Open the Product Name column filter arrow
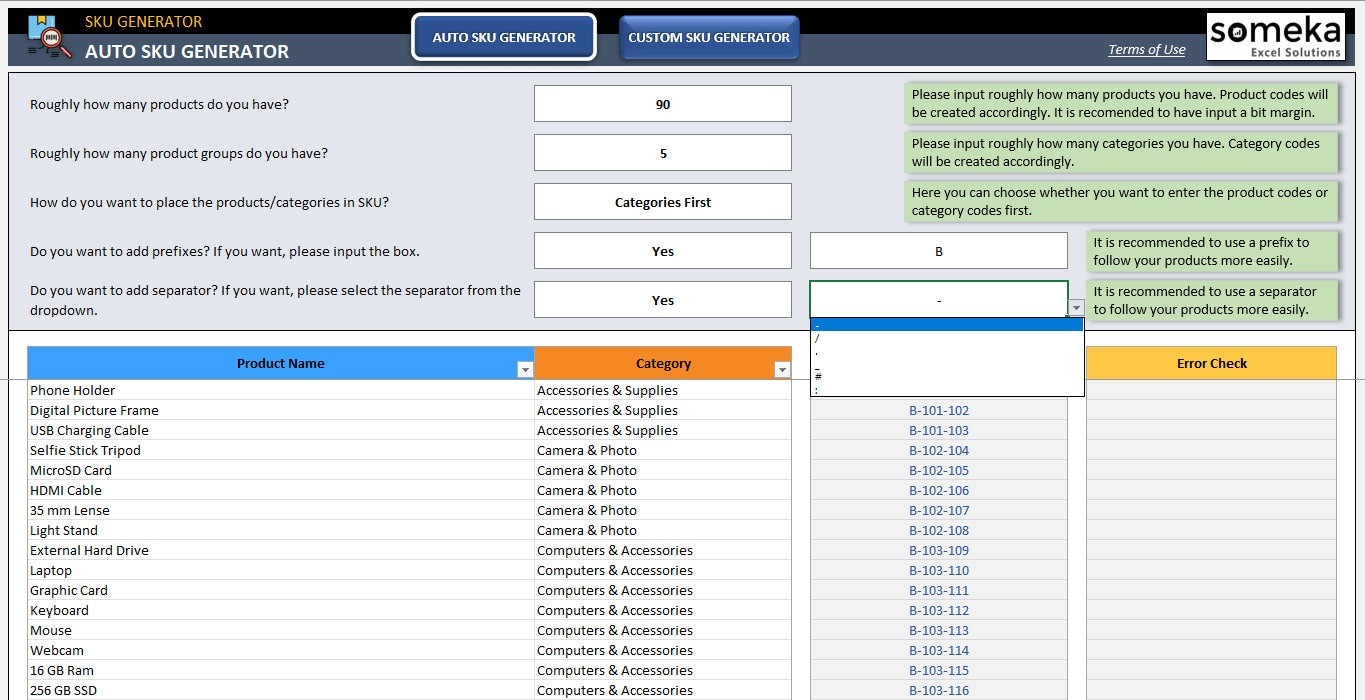The image size is (1365, 700). (x=525, y=370)
